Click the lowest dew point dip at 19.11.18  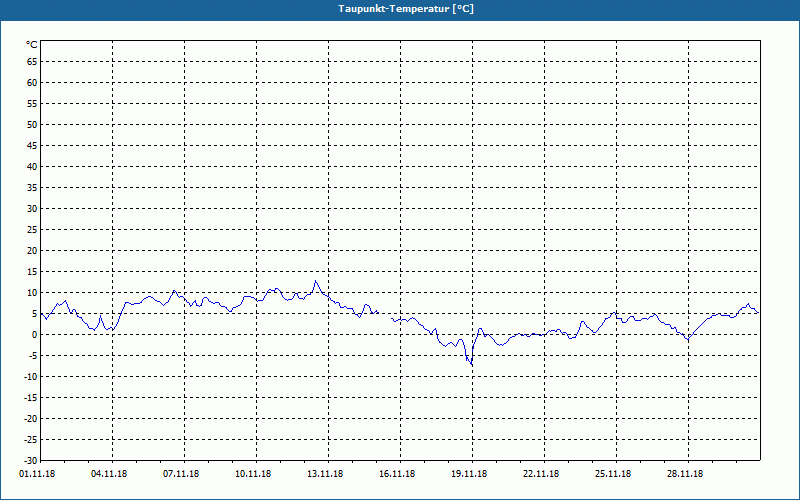(x=471, y=364)
